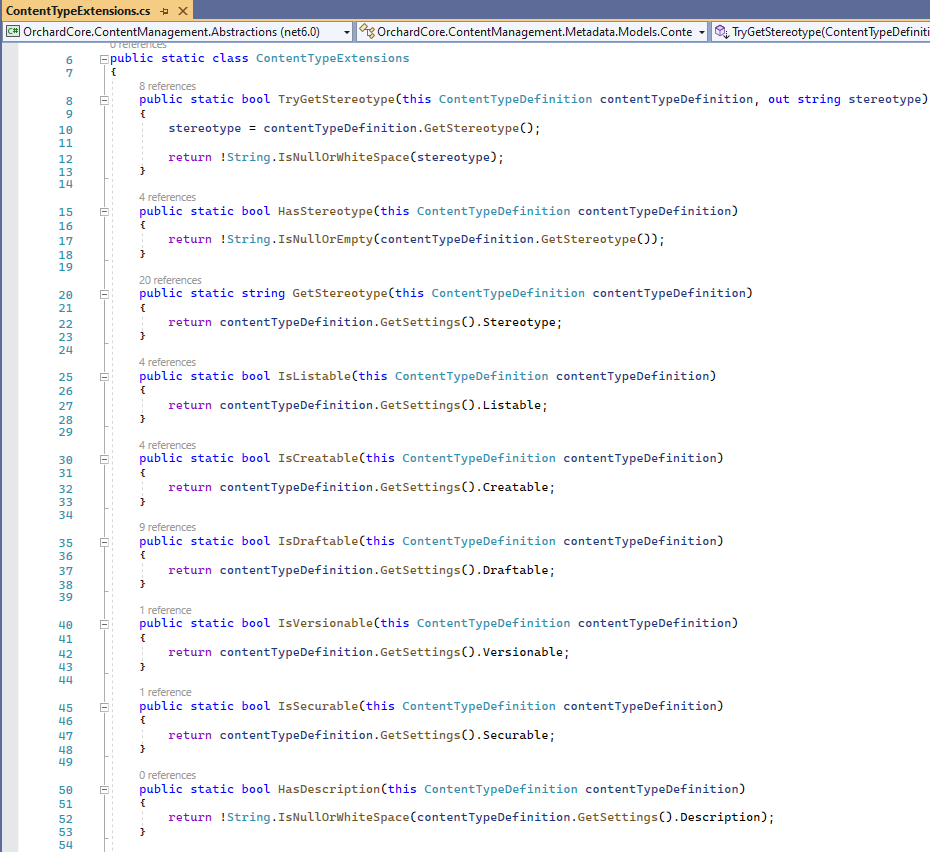Collapse the TryGetStereotype method outline

(104, 100)
